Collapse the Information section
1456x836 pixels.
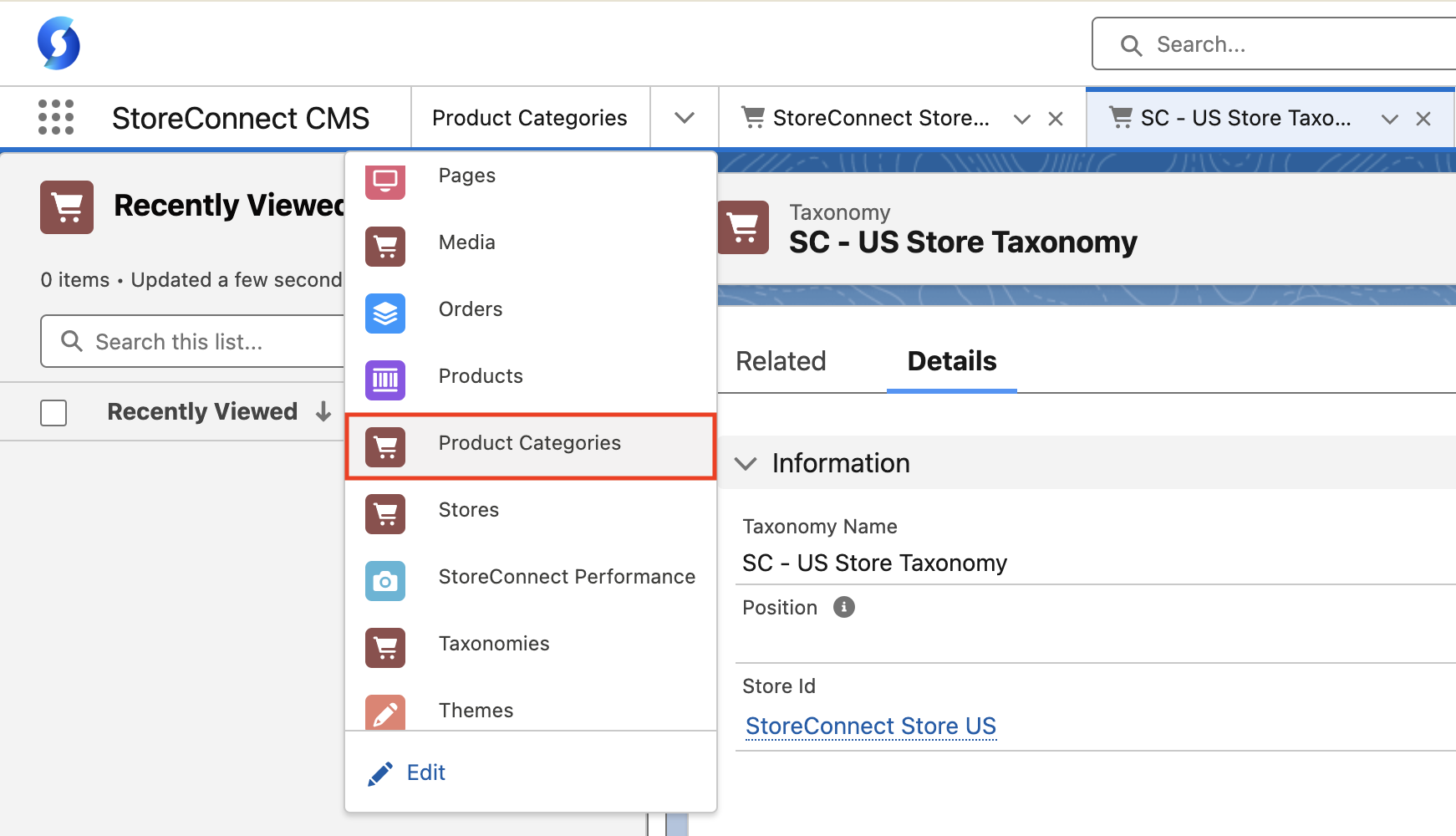[746, 463]
